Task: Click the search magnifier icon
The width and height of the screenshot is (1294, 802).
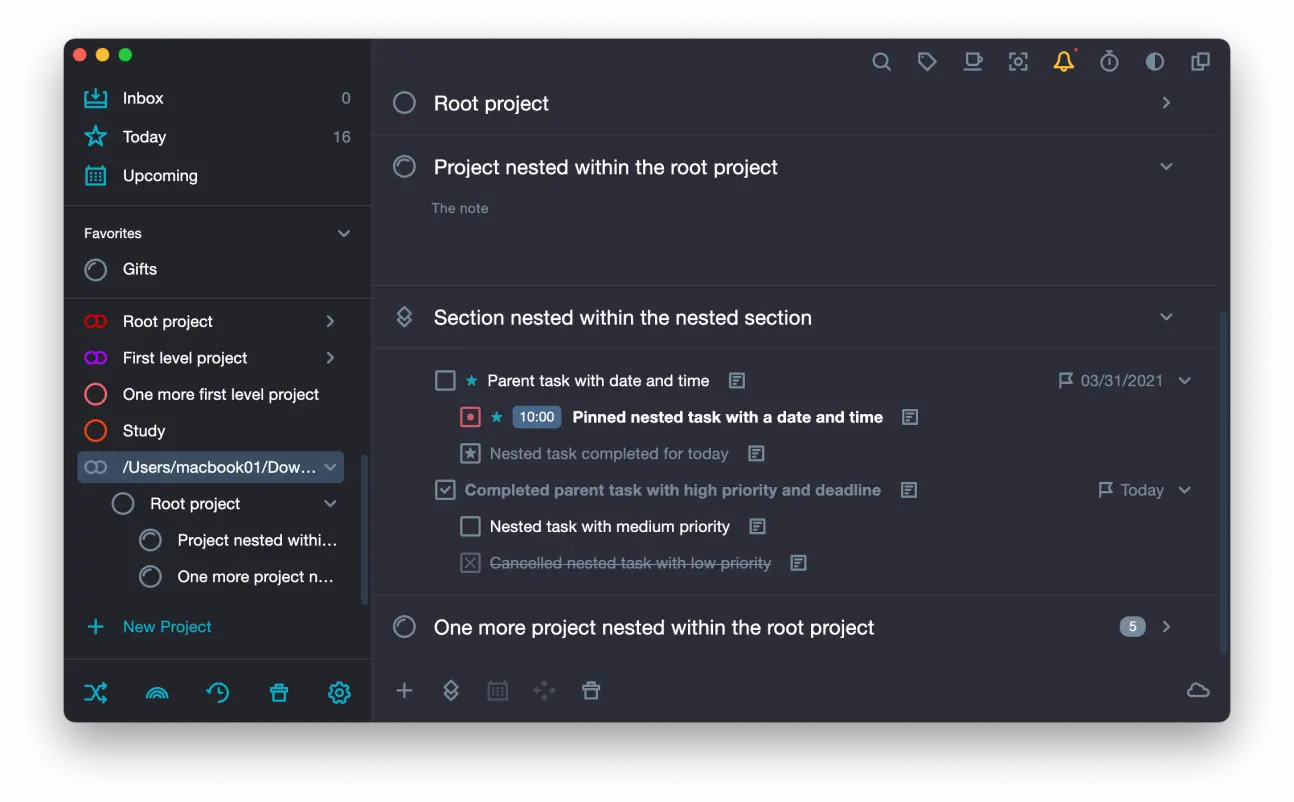Action: point(881,62)
